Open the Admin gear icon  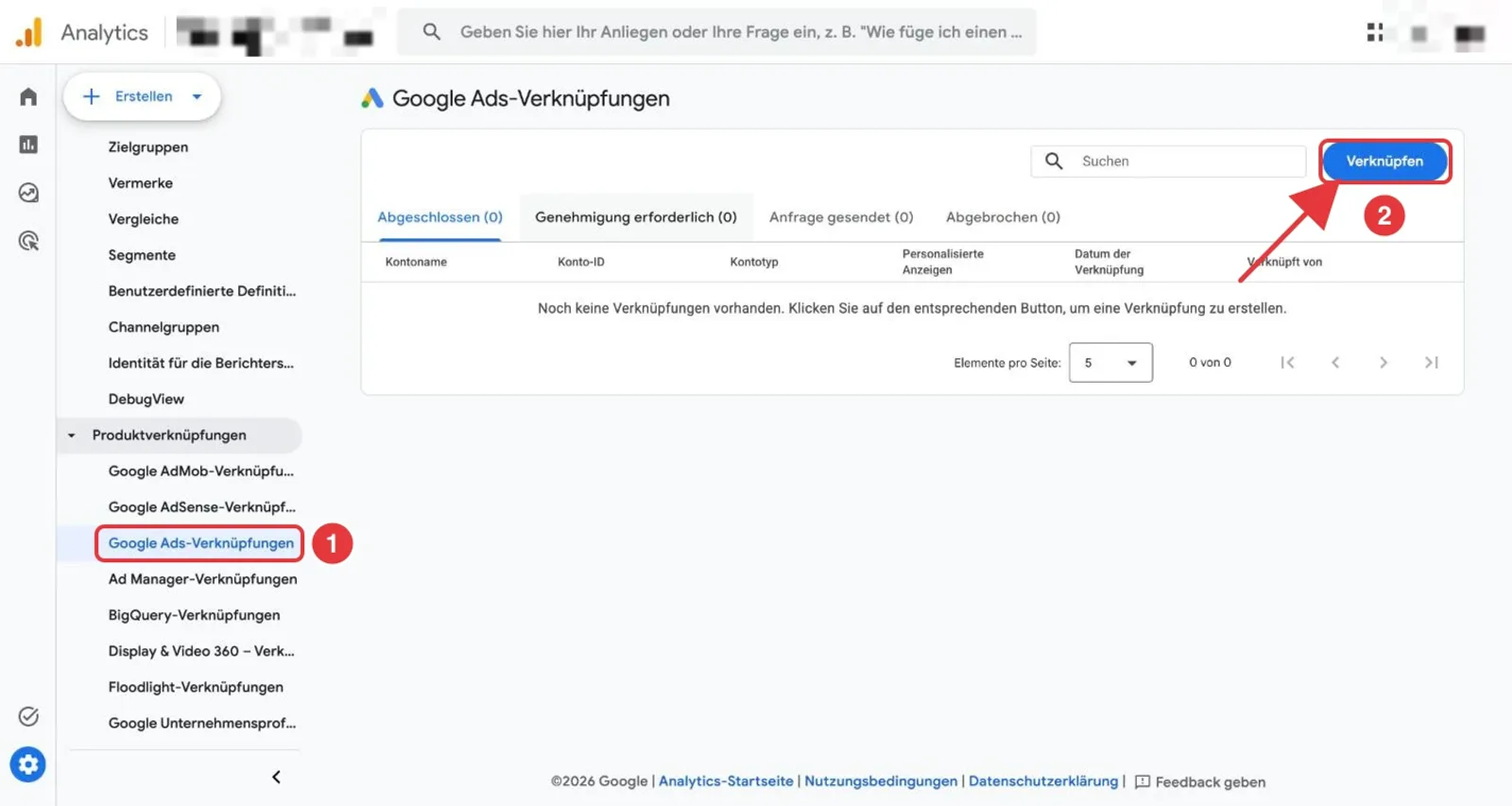(x=28, y=764)
